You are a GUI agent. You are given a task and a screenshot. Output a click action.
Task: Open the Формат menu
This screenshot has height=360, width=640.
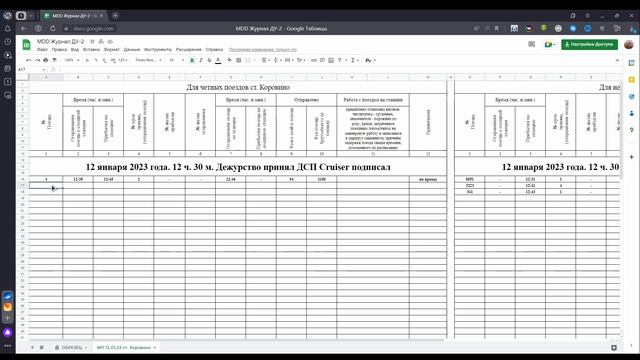click(111, 49)
